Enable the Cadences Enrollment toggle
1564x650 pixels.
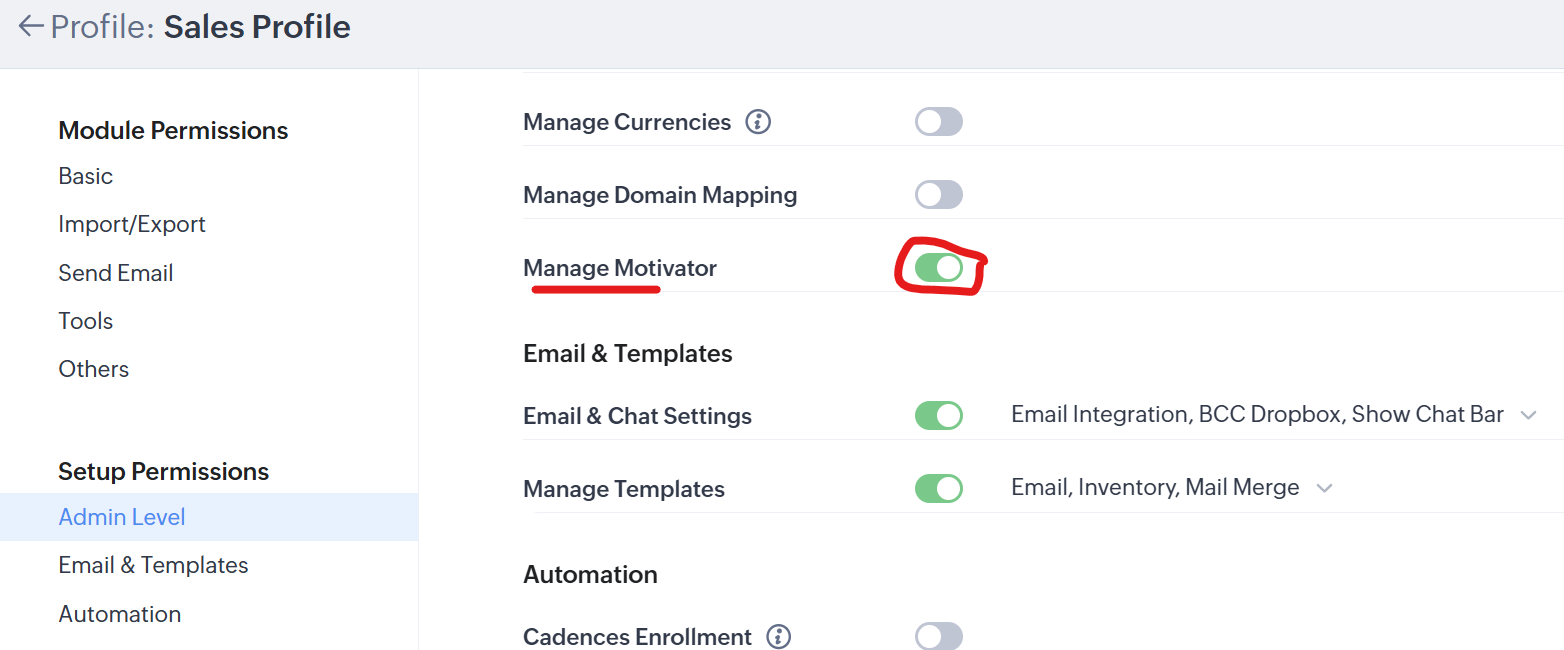click(939, 637)
